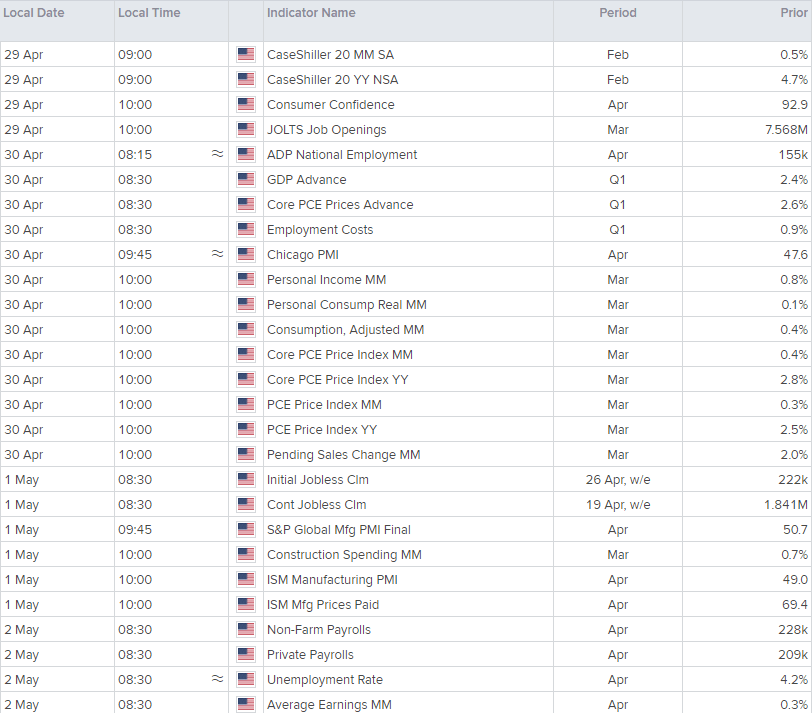Click the US flag beside Consumer Confidence
Image resolution: width=812 pixels, height=713 pixels.
[246, 105]
